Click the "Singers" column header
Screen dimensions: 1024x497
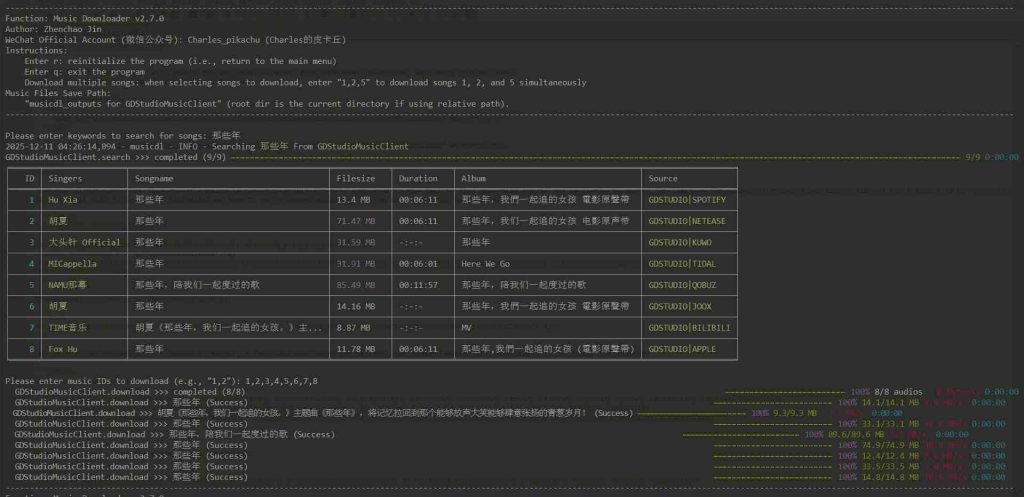tap(65, 178)
